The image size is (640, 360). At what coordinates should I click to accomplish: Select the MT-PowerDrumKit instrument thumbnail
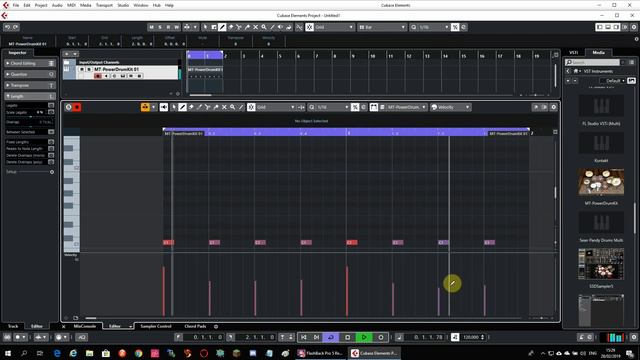coord(601,182)
